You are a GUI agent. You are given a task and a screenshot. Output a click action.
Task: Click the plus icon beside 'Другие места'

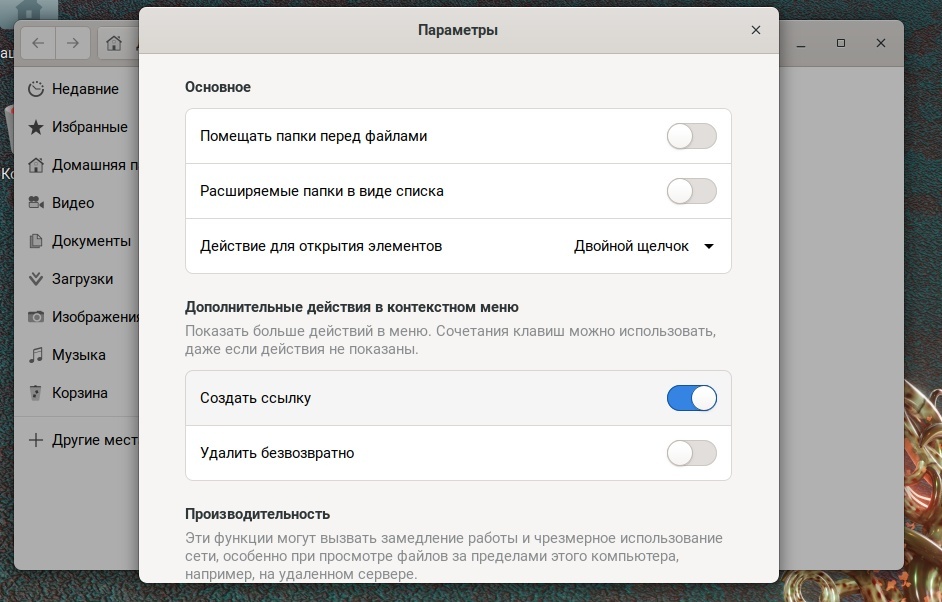click(x=36, y=440)
